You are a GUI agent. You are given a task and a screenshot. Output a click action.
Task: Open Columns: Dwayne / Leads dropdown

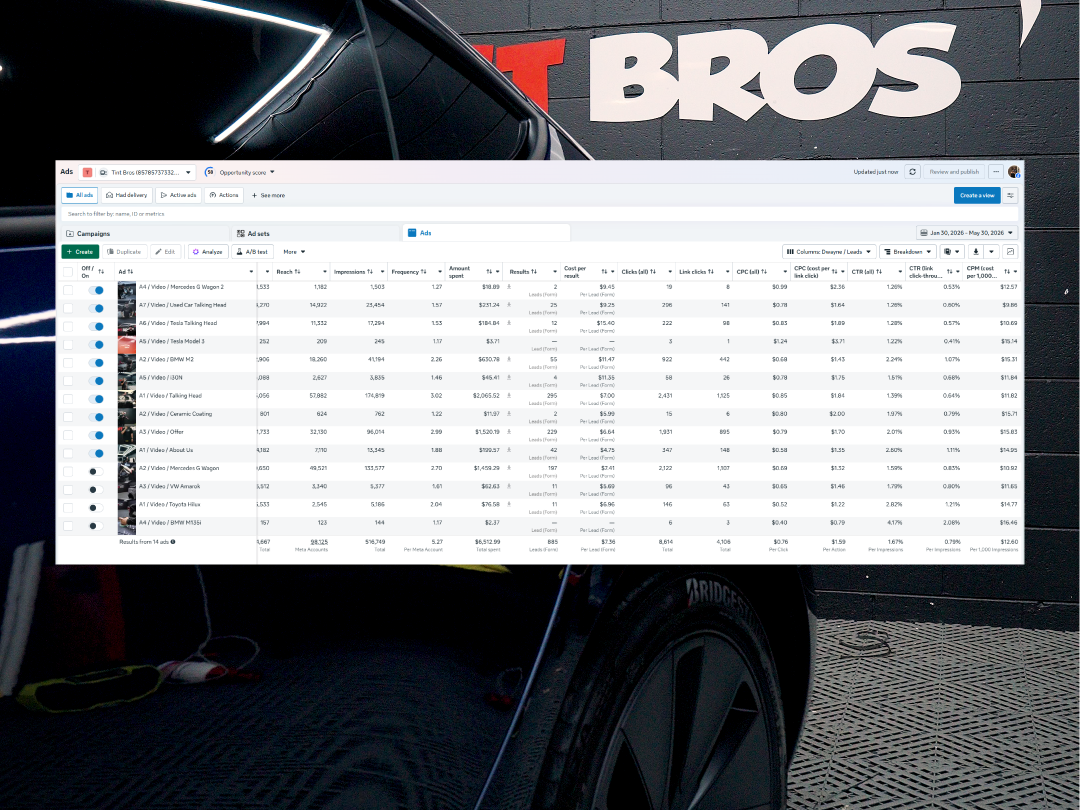[829, 252]
